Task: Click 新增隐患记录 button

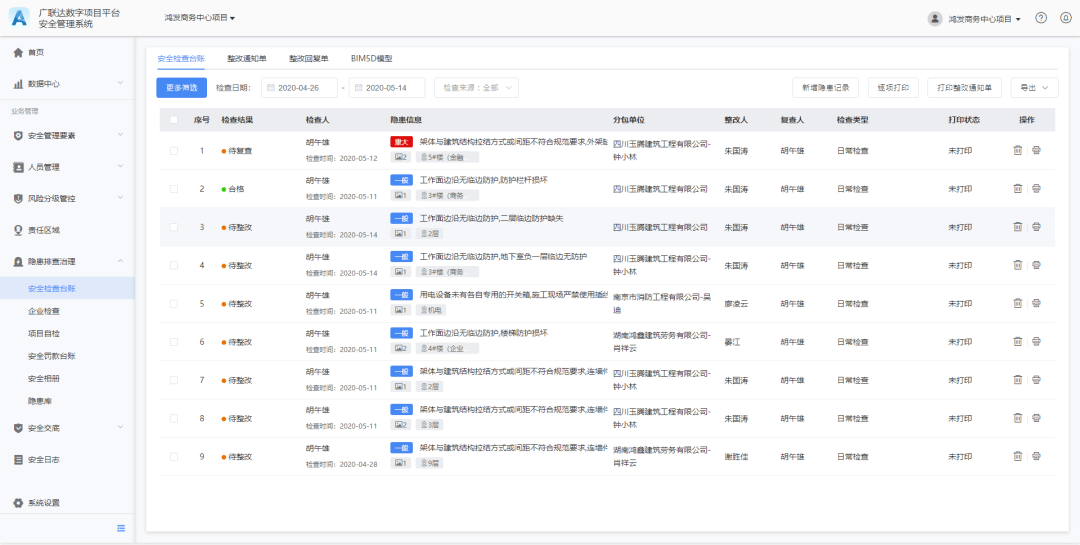Action: [826, 88]
